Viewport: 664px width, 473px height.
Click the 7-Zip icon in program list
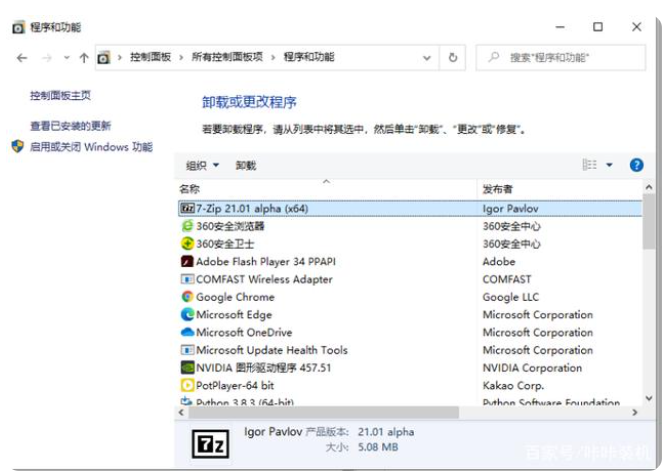(x=187, y=208)
